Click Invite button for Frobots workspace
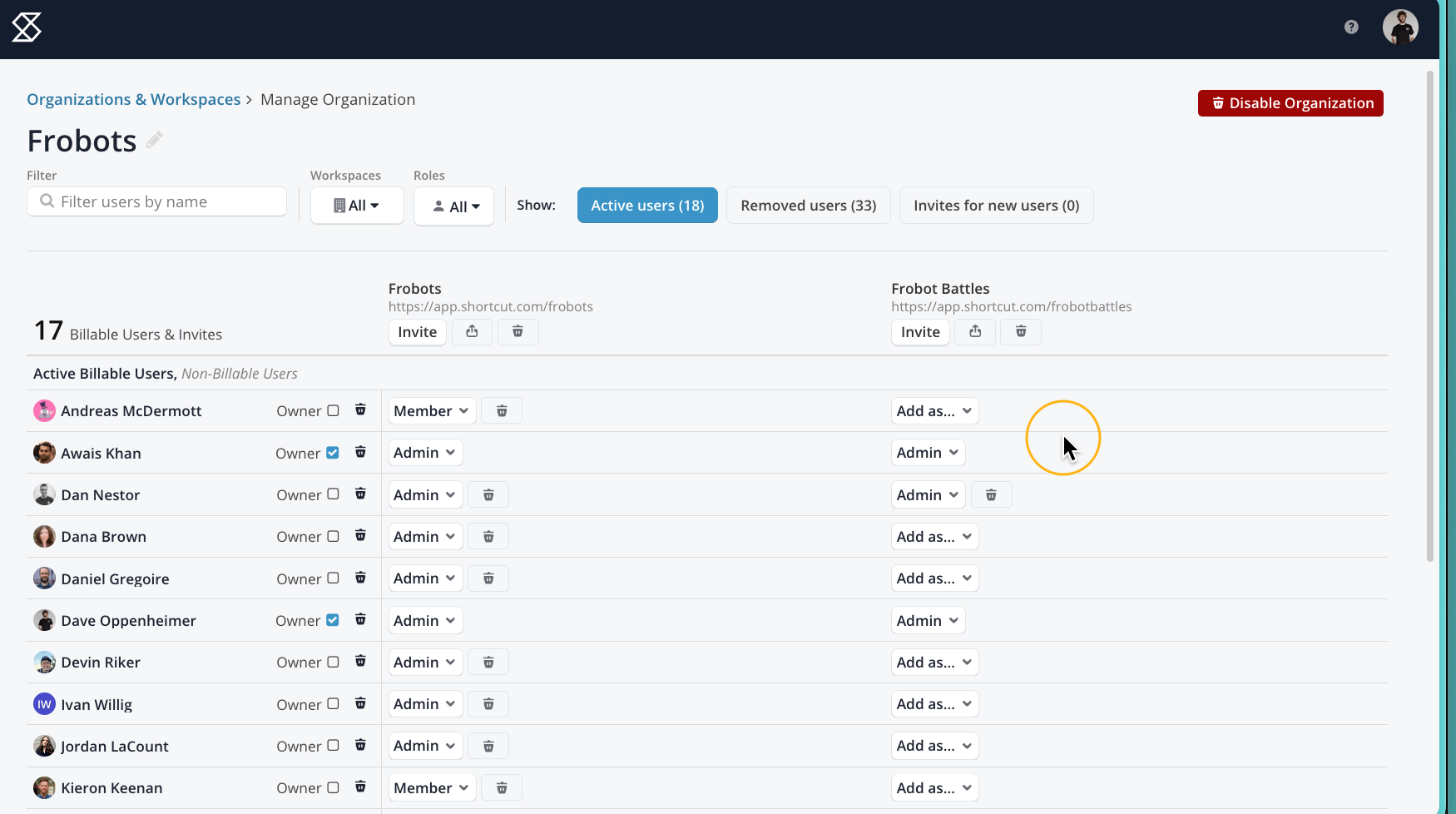The width and height of the screenshot is (1456, 814). pos(418,332)
